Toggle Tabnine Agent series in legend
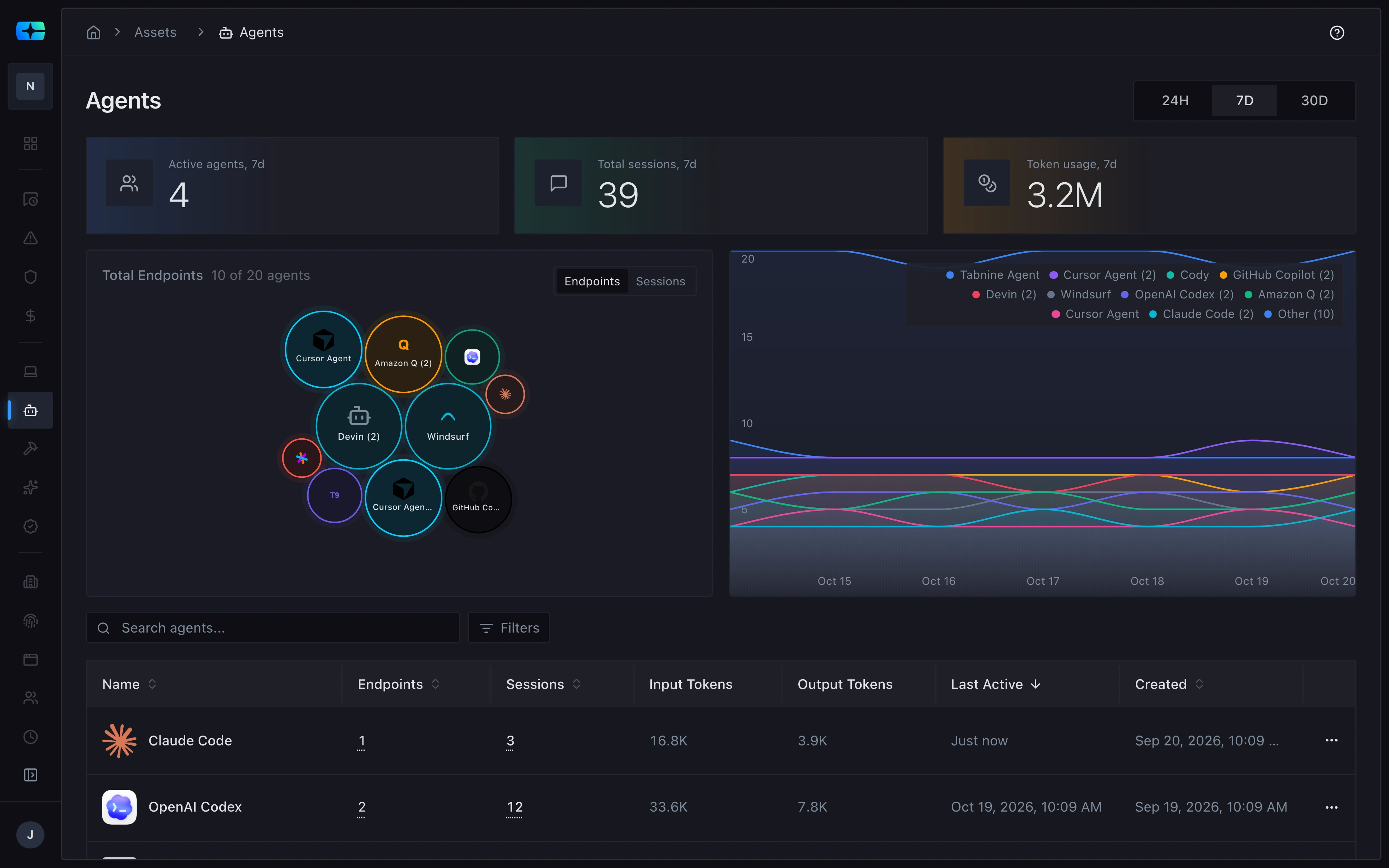This screenshot has width=1389, height=868. click(x=993, y=275)
